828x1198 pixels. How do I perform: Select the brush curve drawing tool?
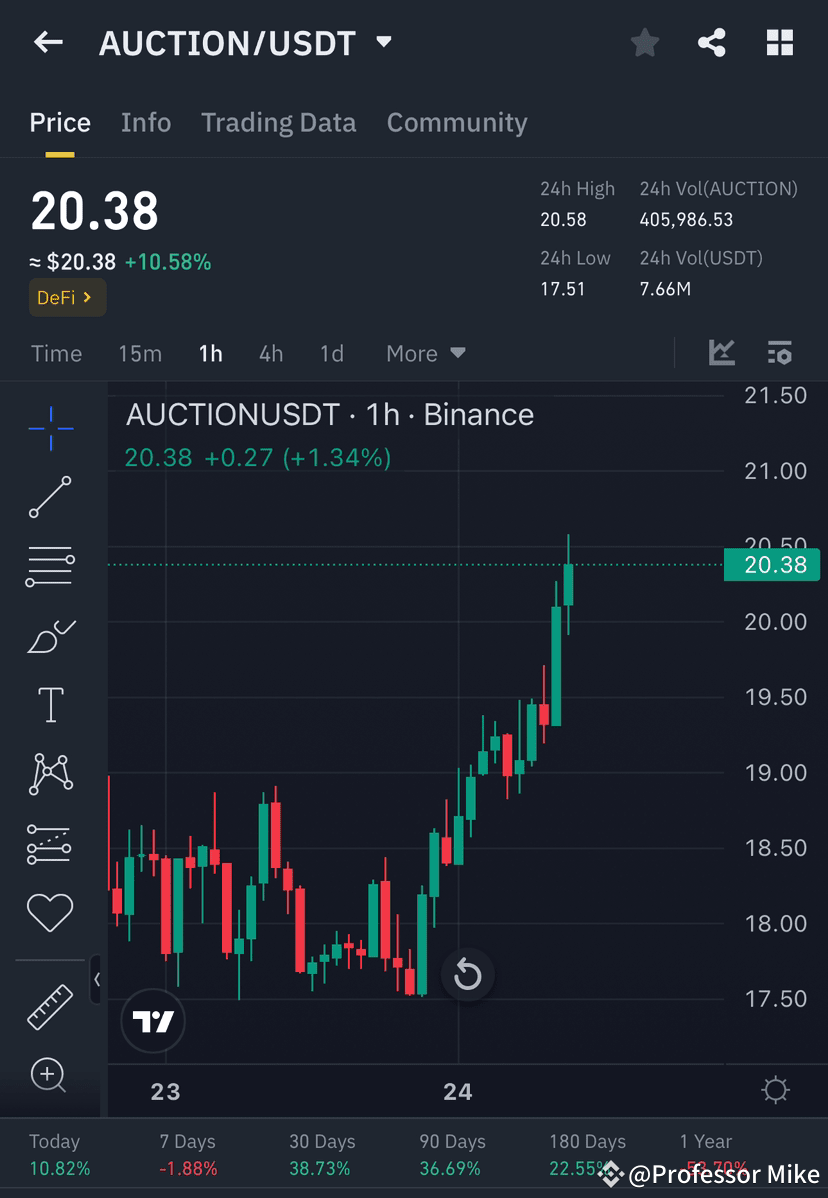click(50, 636)
